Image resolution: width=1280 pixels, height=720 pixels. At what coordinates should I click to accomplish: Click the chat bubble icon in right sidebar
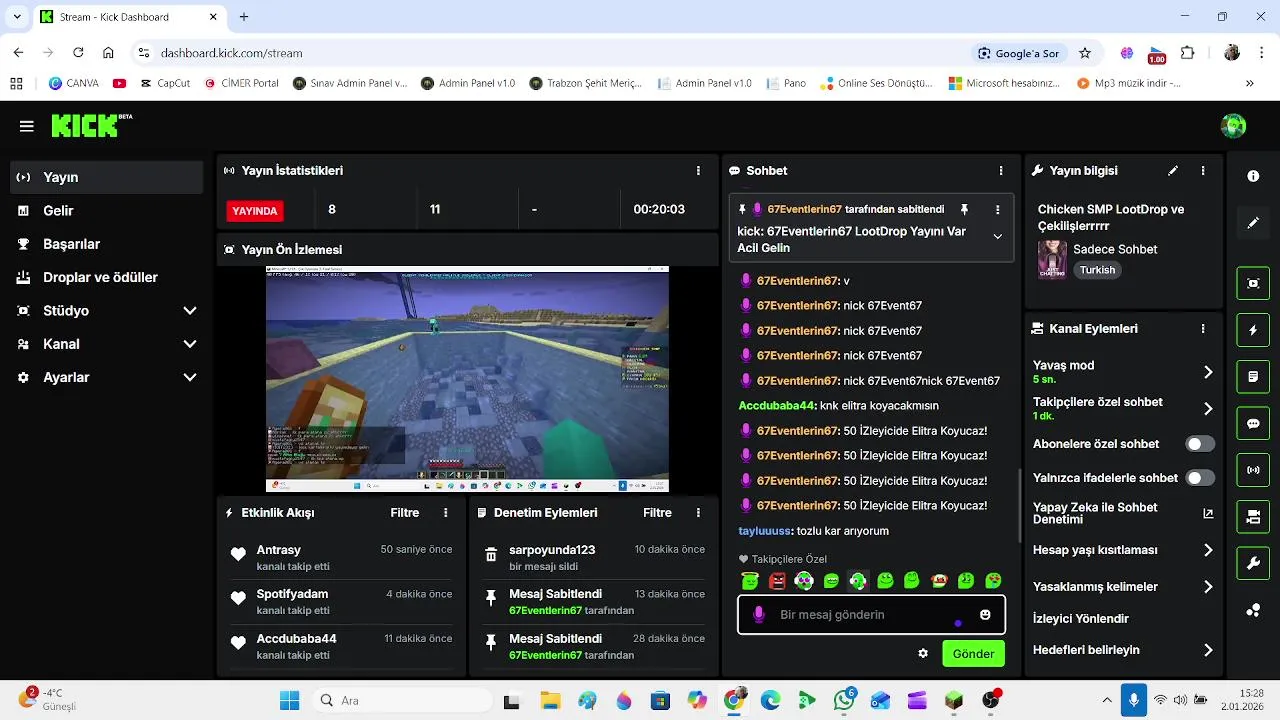tap(1253, 423)
